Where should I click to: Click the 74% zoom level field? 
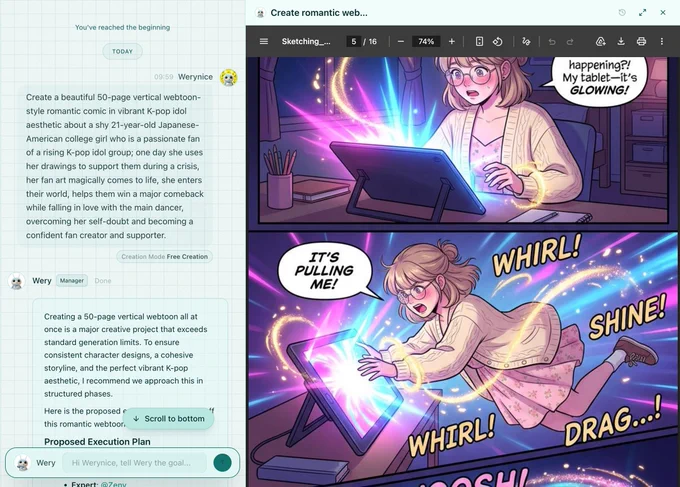tap(426, 41)
